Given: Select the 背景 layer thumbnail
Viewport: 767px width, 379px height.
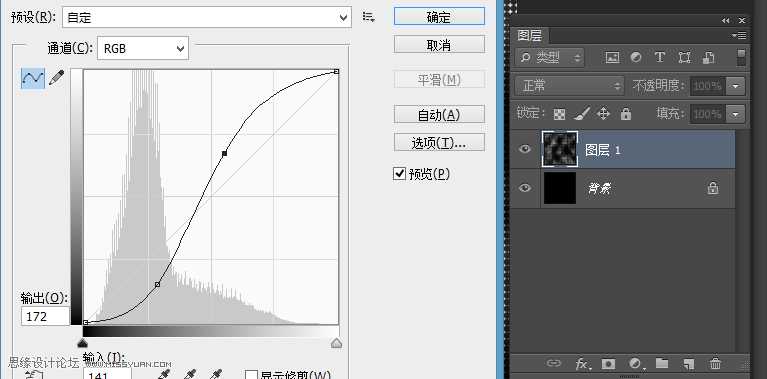Looking at the screenshot, I should tap(560, 188).
